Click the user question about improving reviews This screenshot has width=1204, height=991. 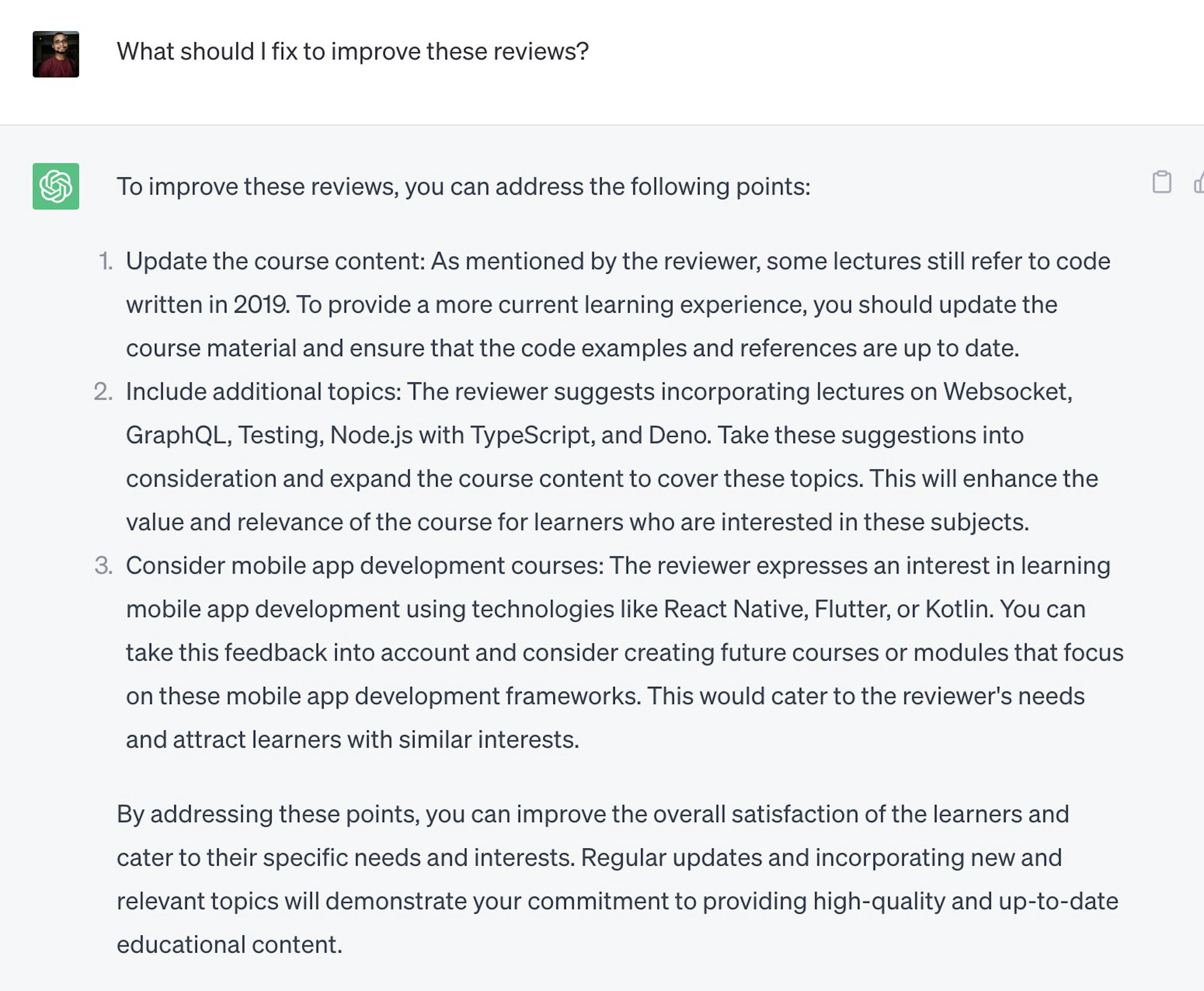coord(352,52)
